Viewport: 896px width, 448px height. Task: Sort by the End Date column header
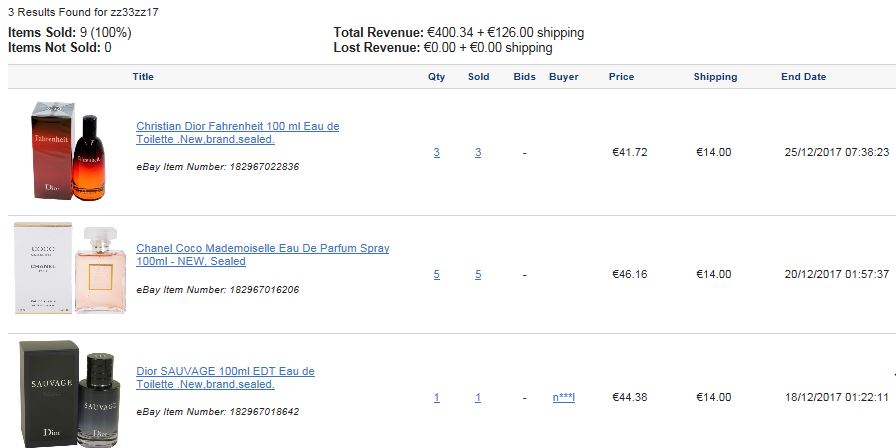(x=803, y=77)
